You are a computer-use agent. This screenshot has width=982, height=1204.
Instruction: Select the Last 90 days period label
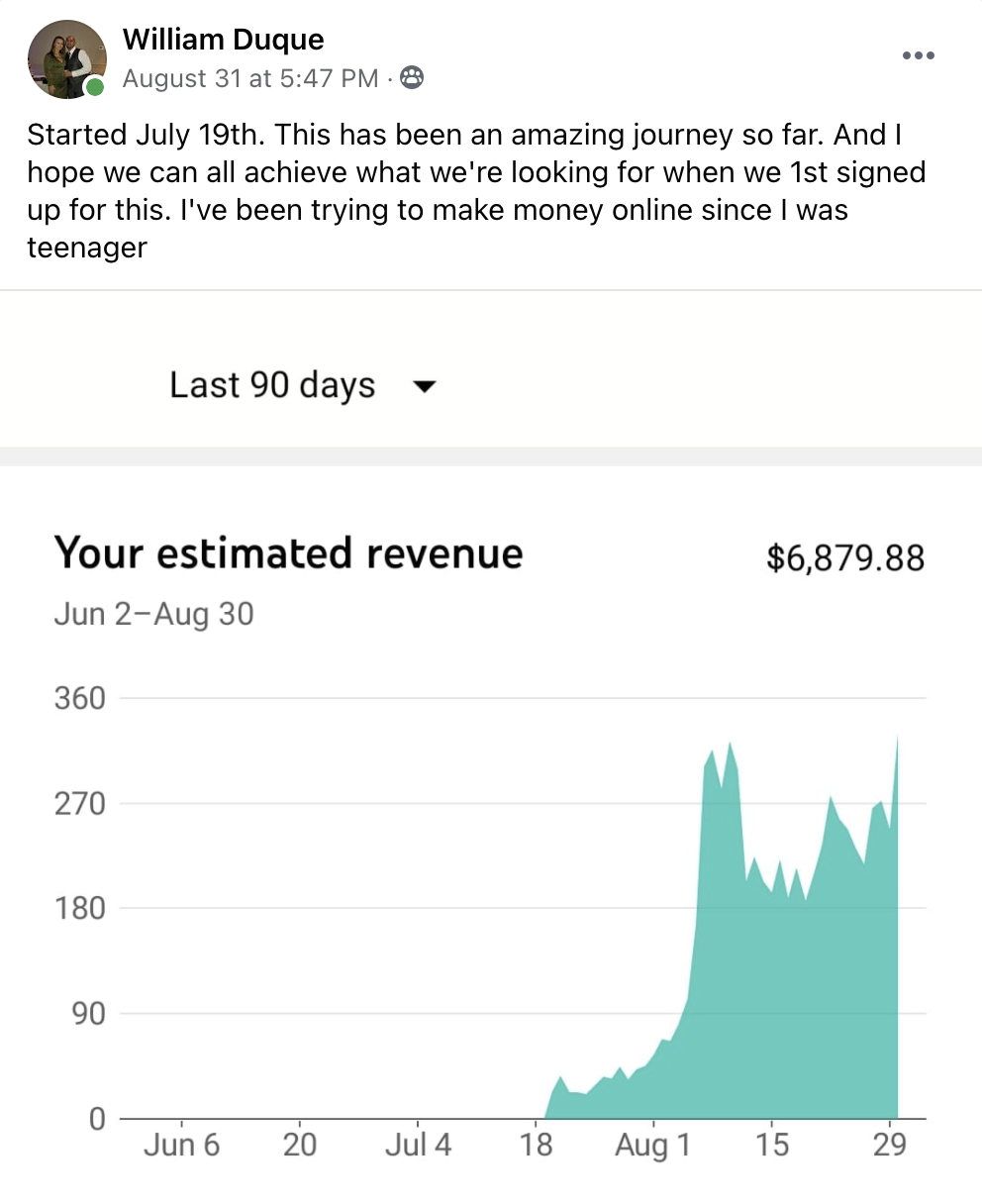point(272,384)
